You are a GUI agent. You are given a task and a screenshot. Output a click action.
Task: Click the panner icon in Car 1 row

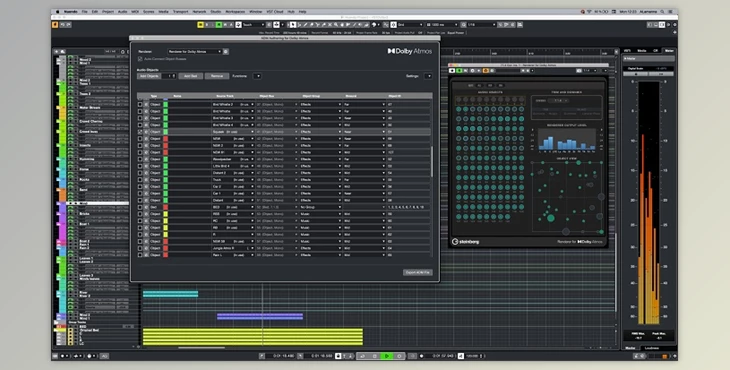146,194
